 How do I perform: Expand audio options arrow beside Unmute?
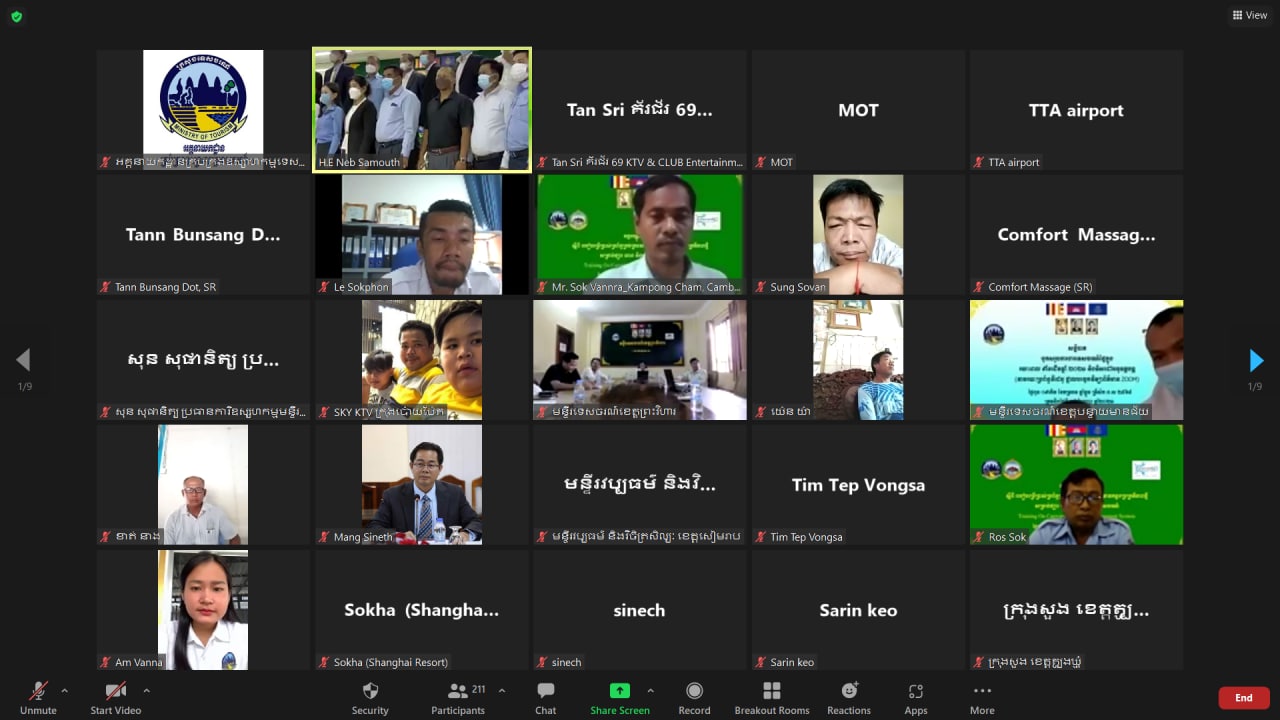[x=65, y=690]
